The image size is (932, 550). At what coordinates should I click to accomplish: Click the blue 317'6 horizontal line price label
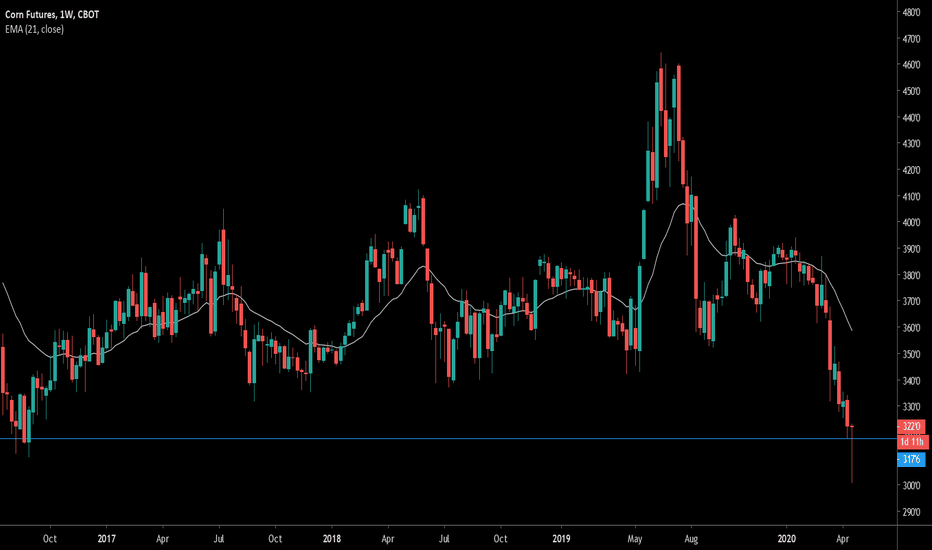click(911, 459)
